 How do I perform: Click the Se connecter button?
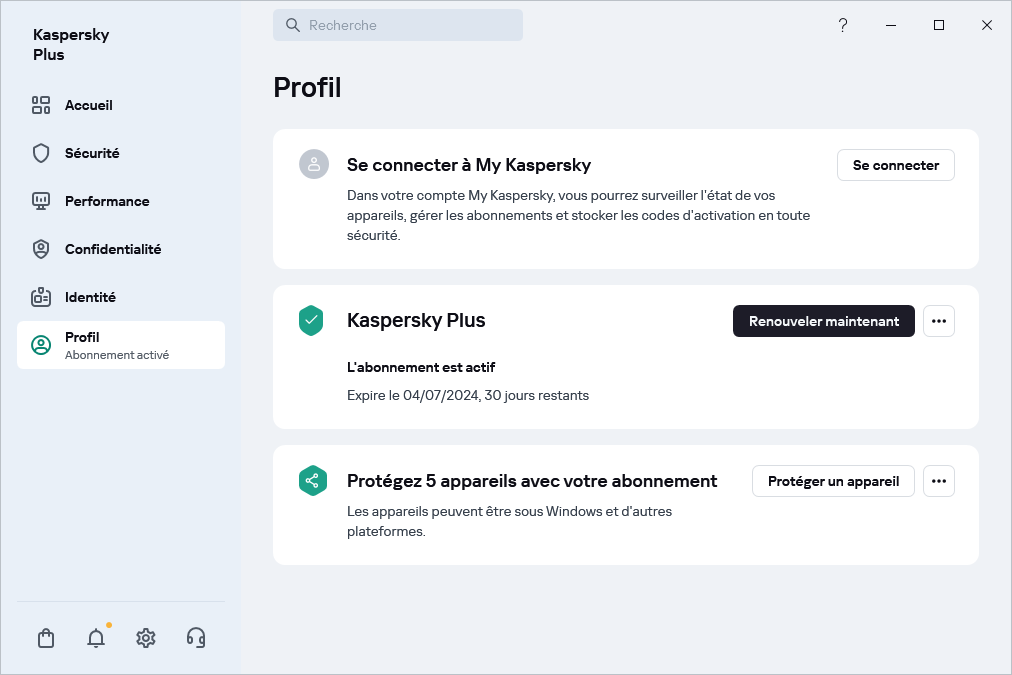[895, 165]
